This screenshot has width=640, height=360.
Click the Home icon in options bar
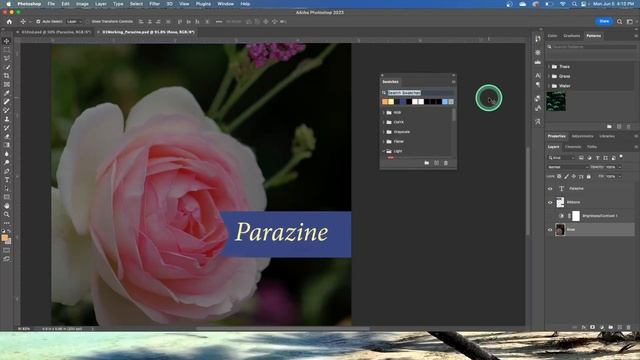(9, 22)
